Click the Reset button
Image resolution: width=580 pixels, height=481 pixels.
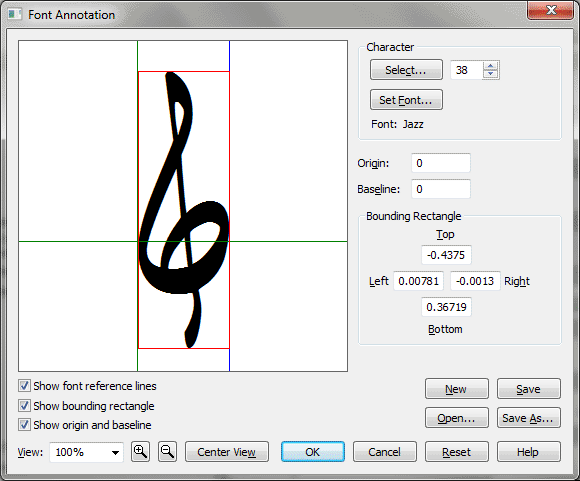tap(456, 452)
